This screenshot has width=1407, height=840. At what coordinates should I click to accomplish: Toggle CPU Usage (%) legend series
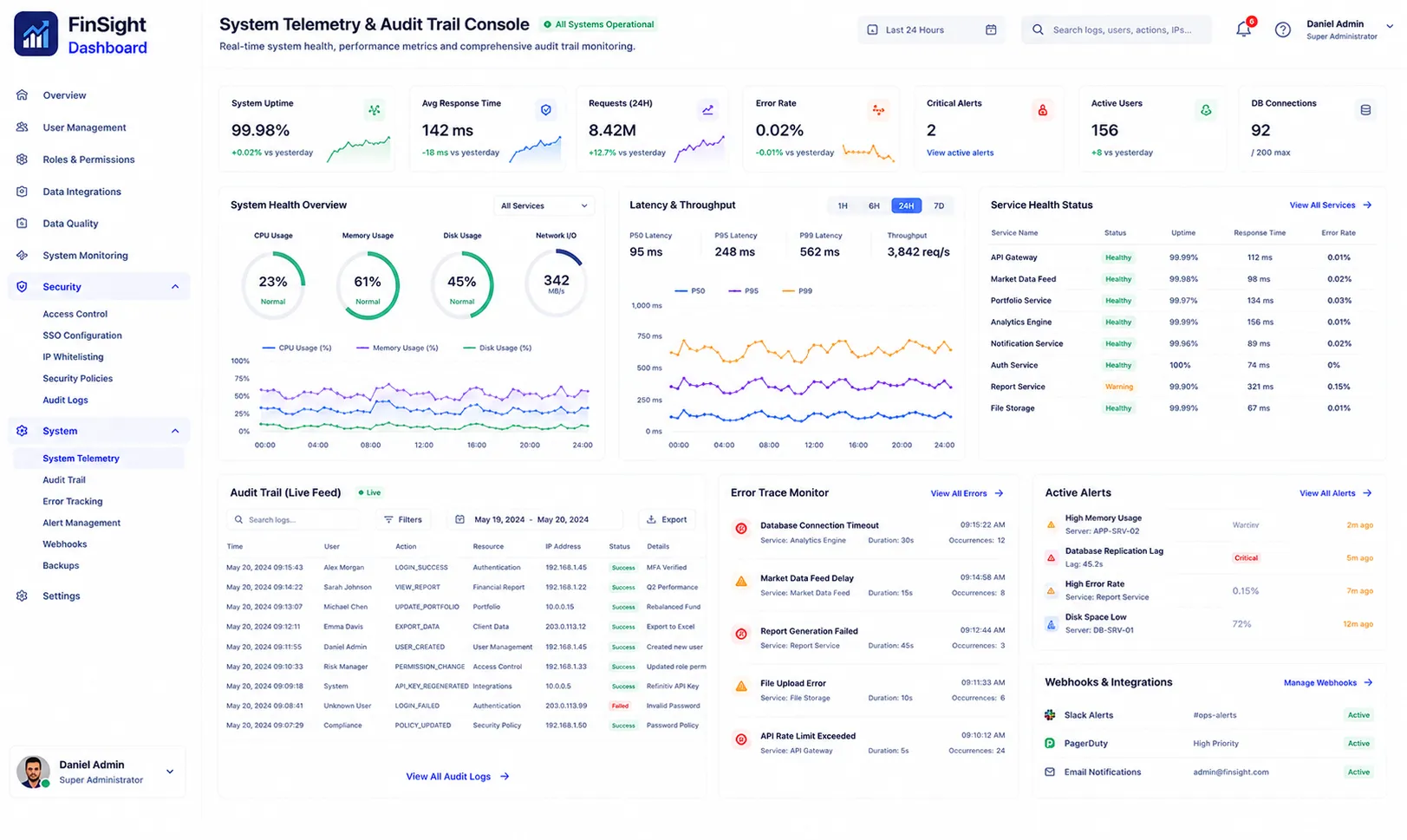(297, 348)
